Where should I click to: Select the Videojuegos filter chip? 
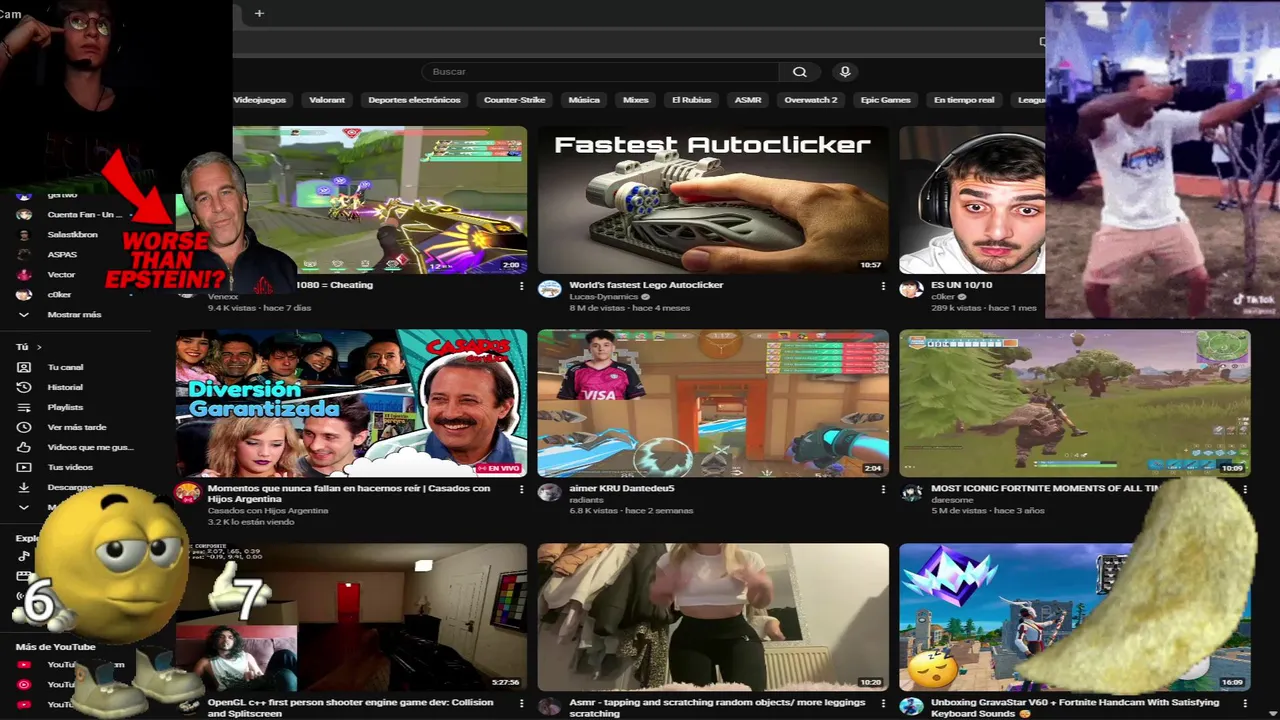(260, 100)
